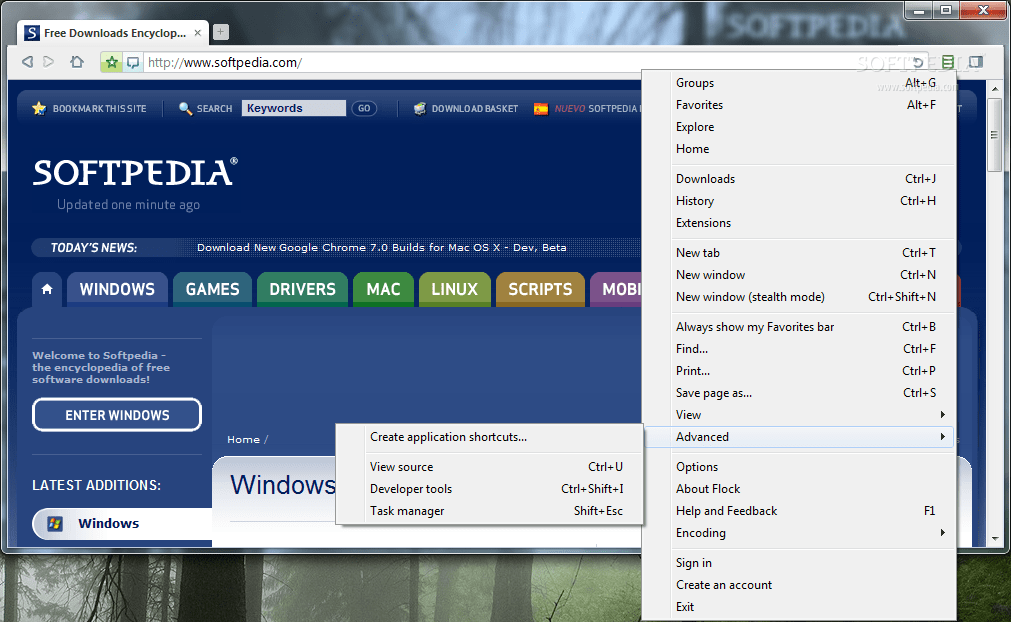Click the LINUX category tab
Image resolution: width=1011 pixels, height=622 pixels.
click(455, 289)
